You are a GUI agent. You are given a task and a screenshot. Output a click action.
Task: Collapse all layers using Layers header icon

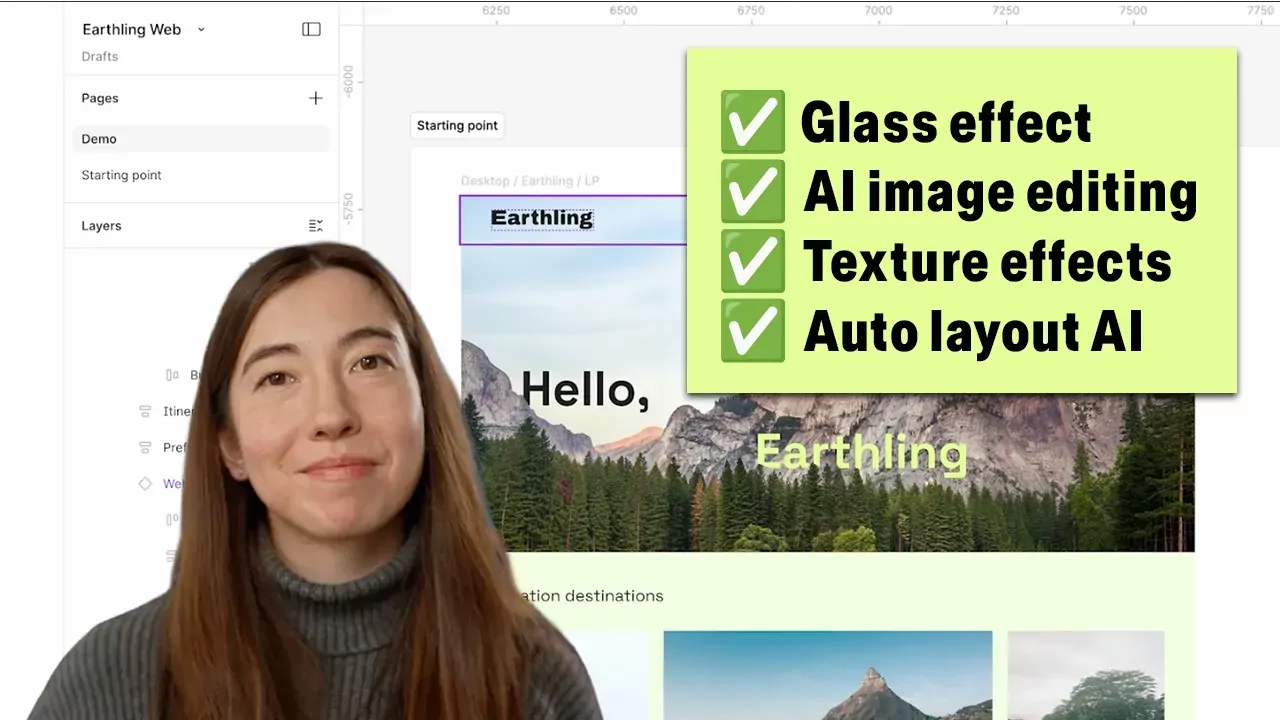(x=316, y=226)
